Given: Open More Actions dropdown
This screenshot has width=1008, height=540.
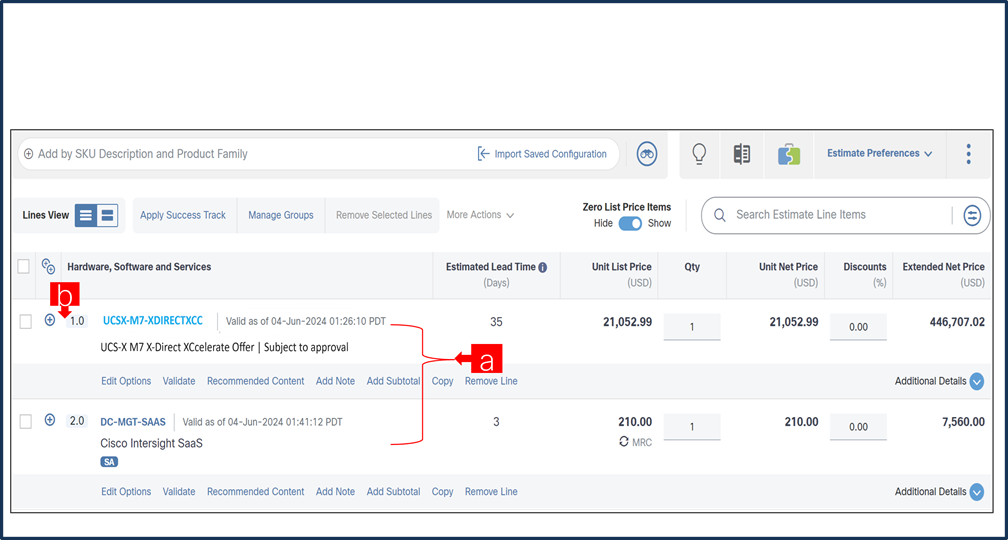Looking at the screenshot, I should tap(480, 215).
